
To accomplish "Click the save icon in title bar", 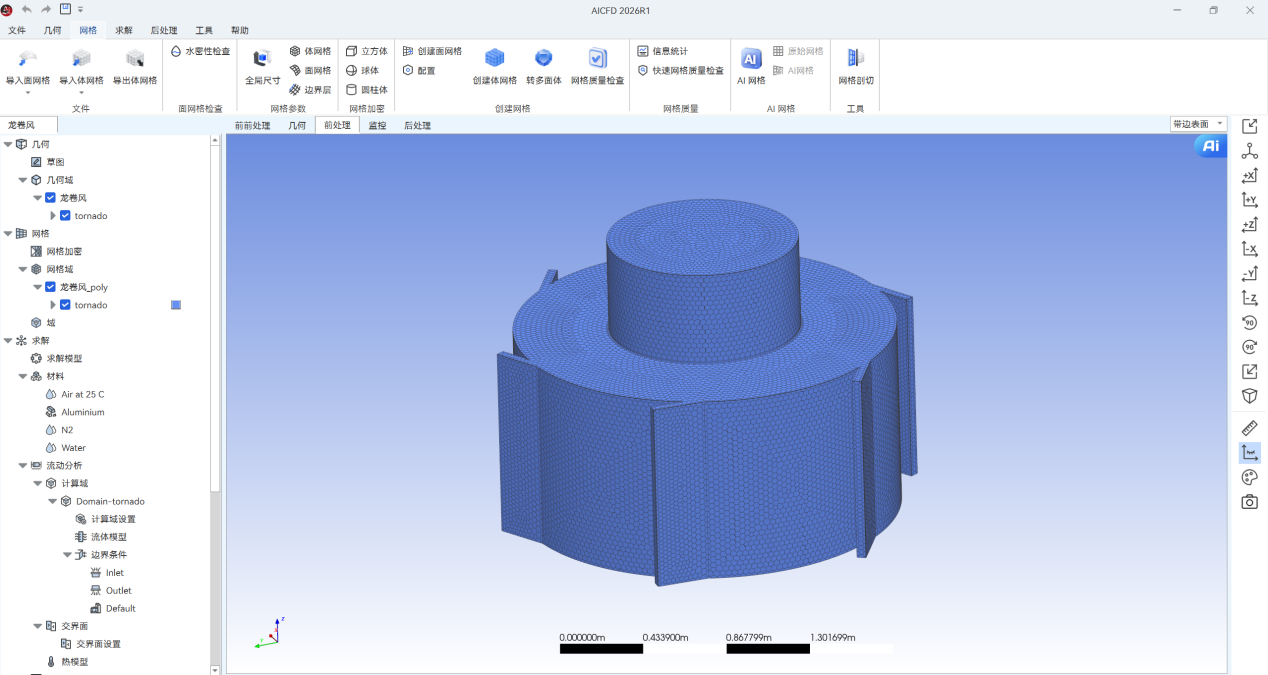I will 65,9.
